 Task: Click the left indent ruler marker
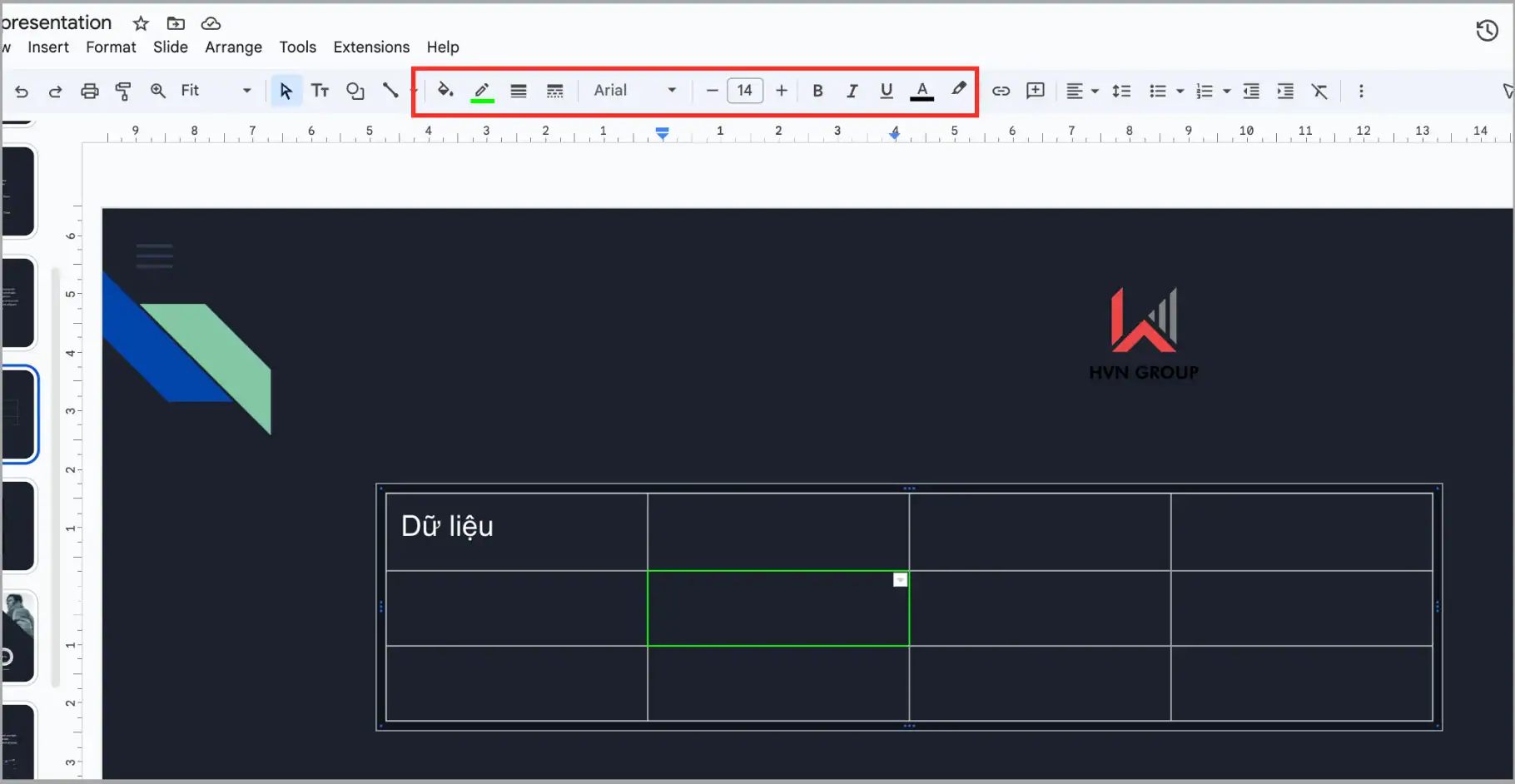(663, 133)
